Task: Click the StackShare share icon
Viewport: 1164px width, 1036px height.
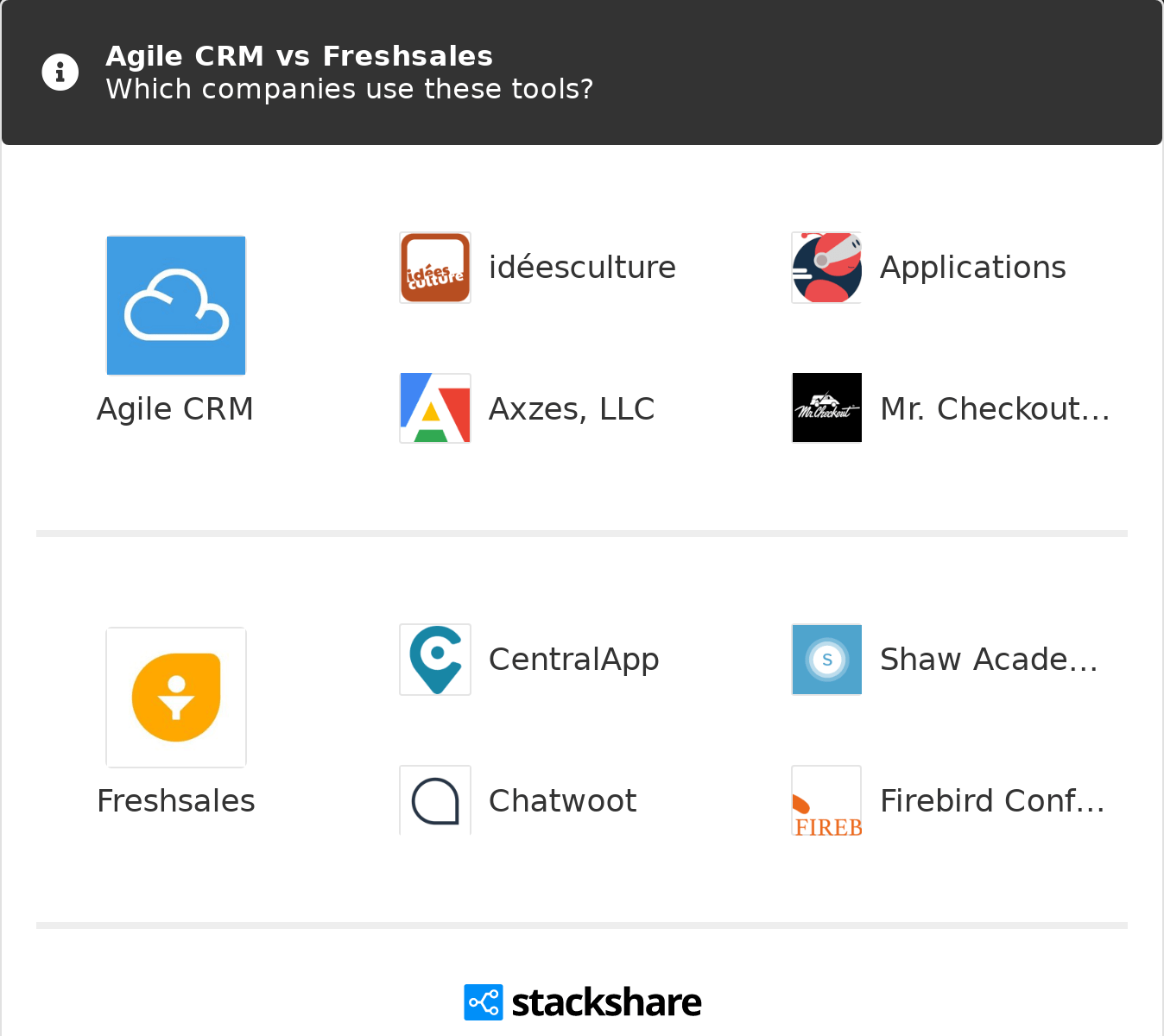Action: click(483, 1002)
